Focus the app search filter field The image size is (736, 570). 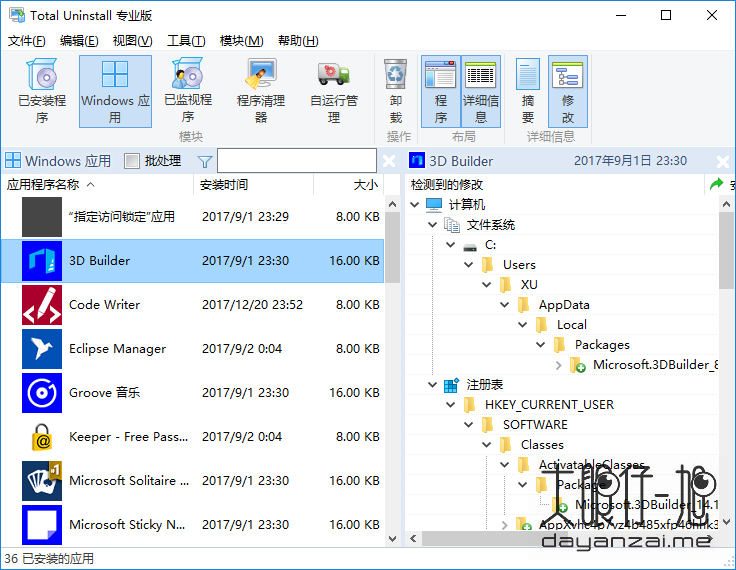297,161
